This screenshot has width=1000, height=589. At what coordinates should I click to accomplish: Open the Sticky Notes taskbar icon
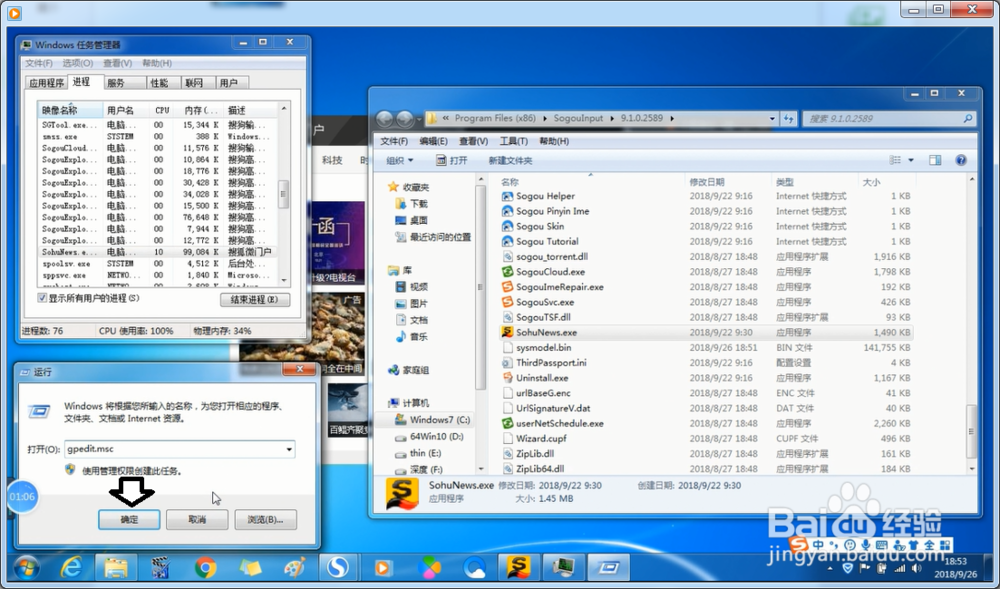249,567
